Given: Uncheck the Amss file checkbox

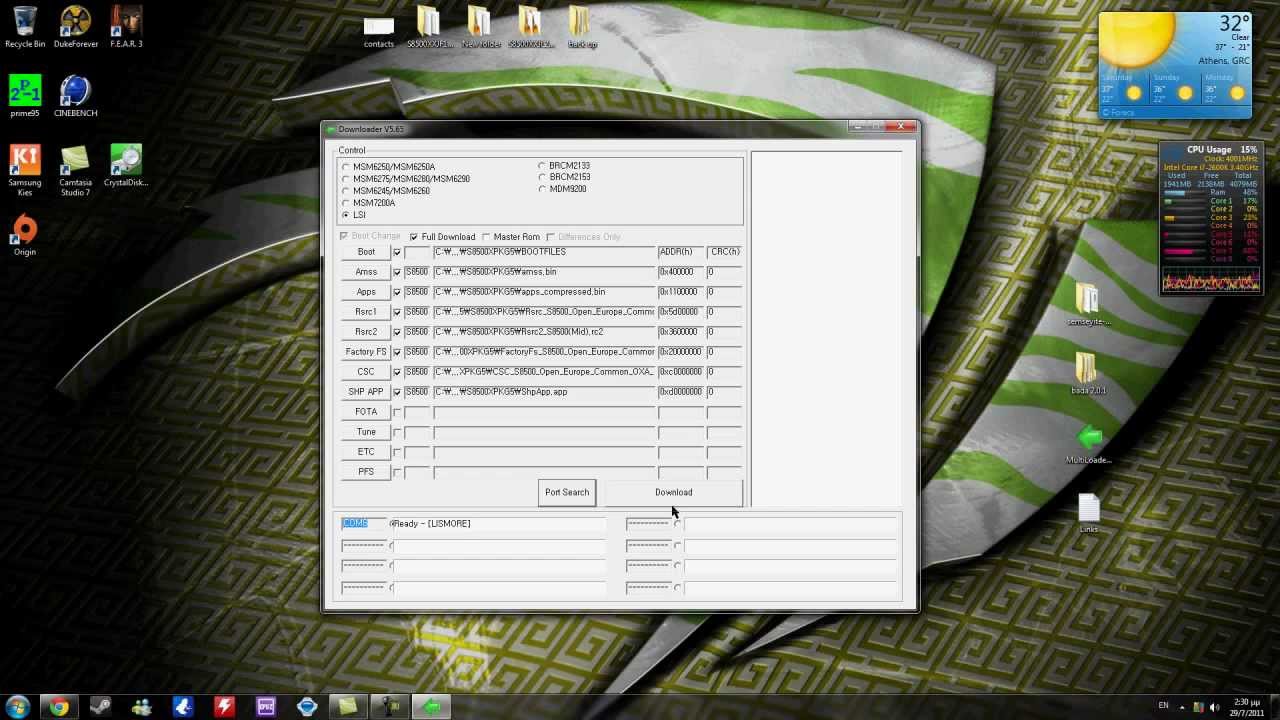Looking at the screenshot, I should click(x=397, y=272).
